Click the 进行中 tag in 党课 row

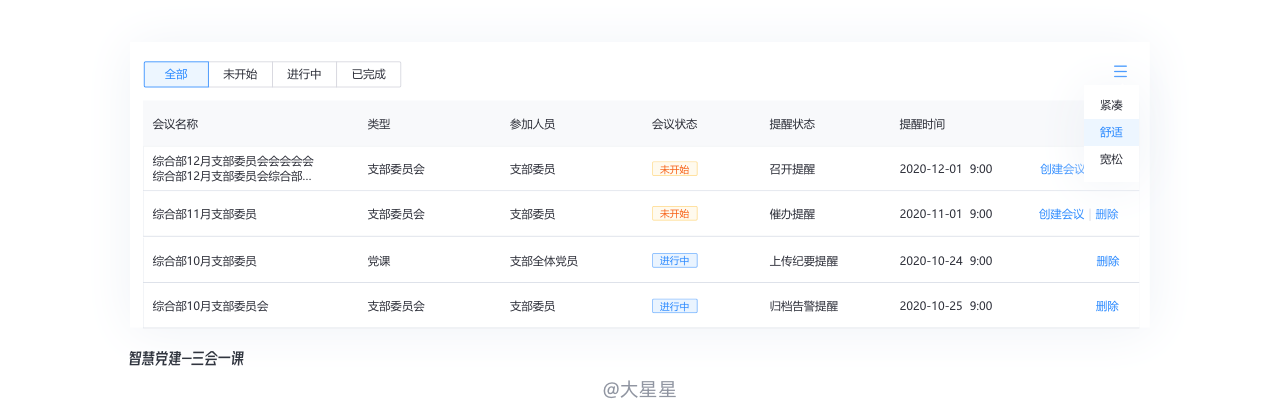click(674, 261)
